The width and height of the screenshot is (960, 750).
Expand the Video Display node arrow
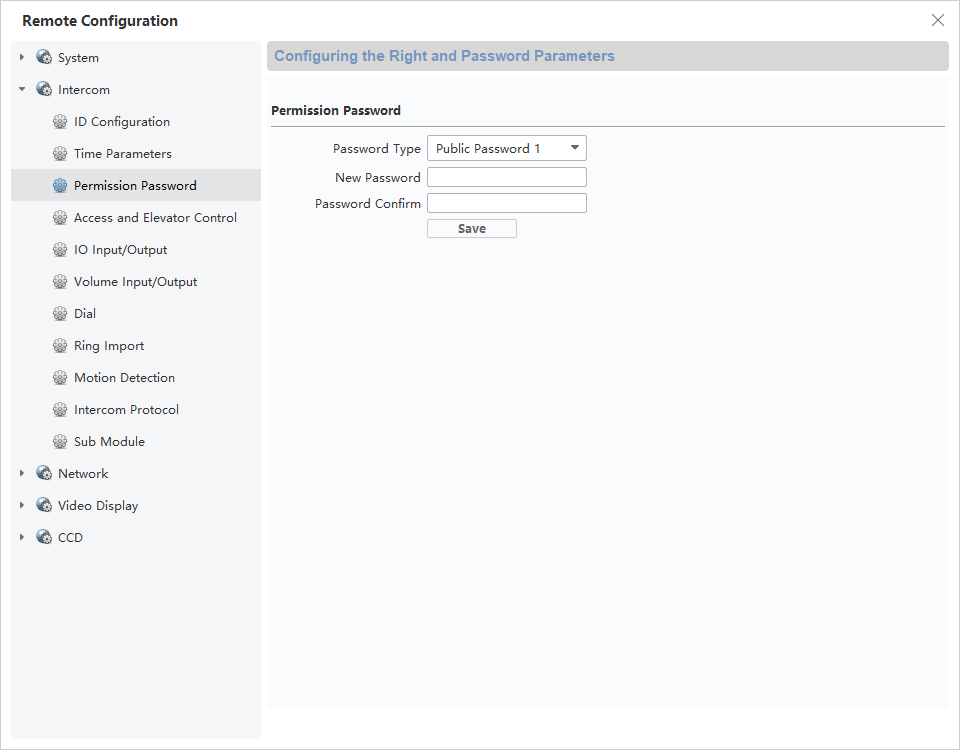click(22, 506)
